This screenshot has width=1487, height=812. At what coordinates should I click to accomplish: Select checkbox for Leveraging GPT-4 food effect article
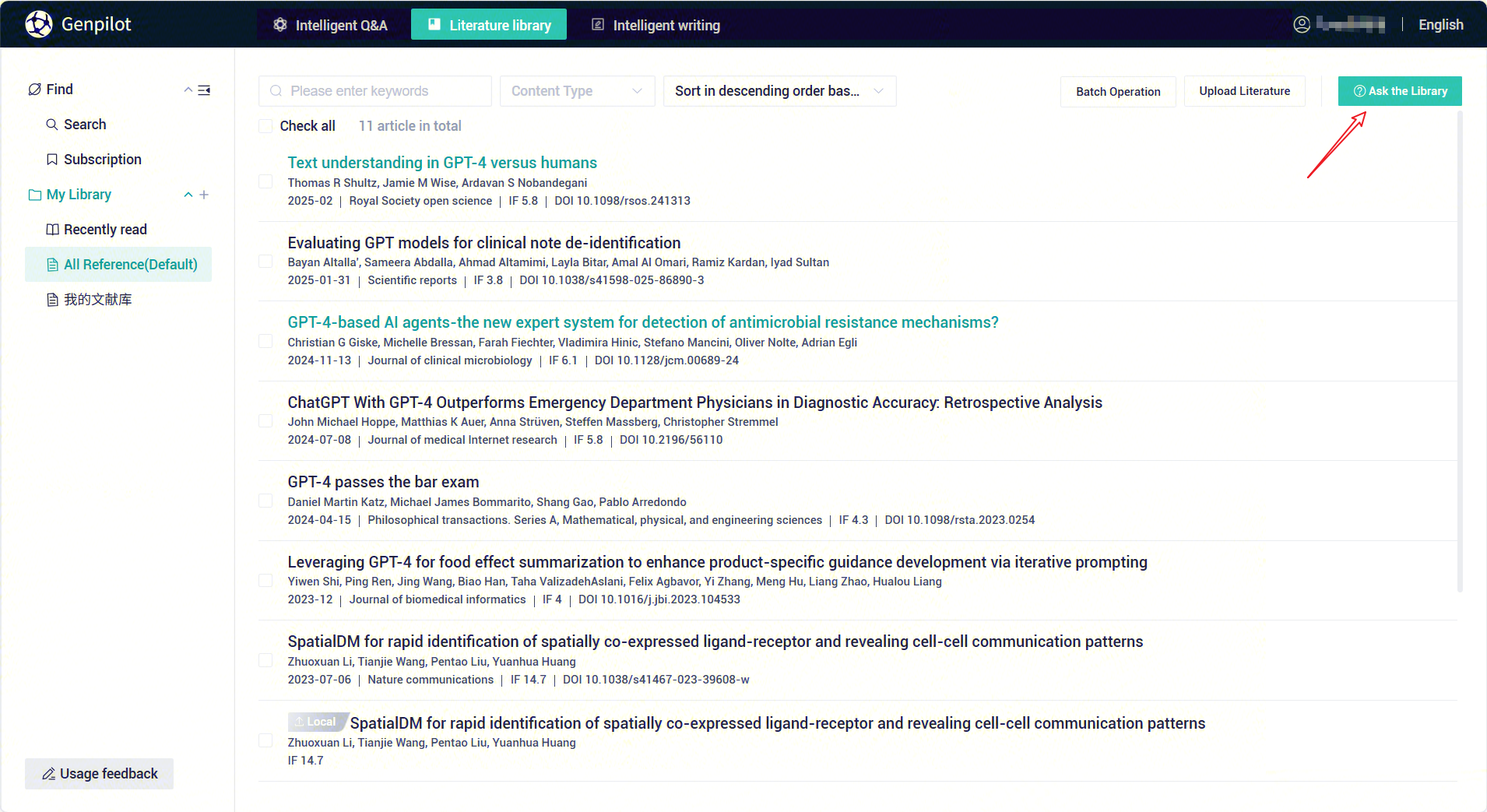click(265, 580)
